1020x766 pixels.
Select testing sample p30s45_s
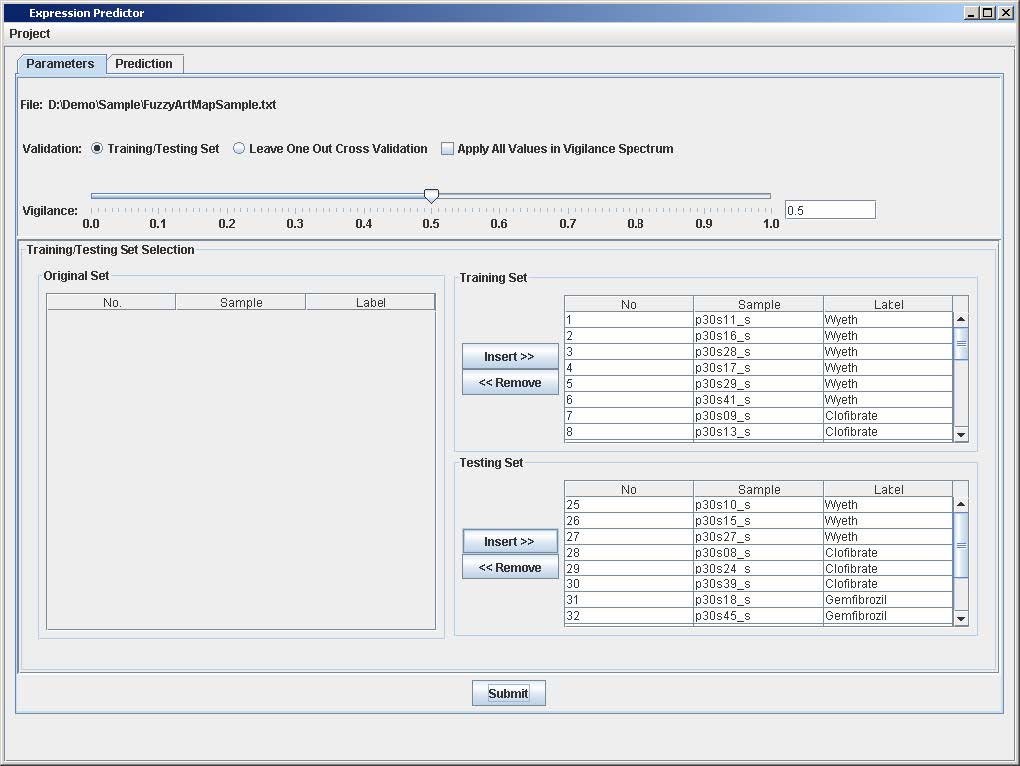[x=758, y=616]
